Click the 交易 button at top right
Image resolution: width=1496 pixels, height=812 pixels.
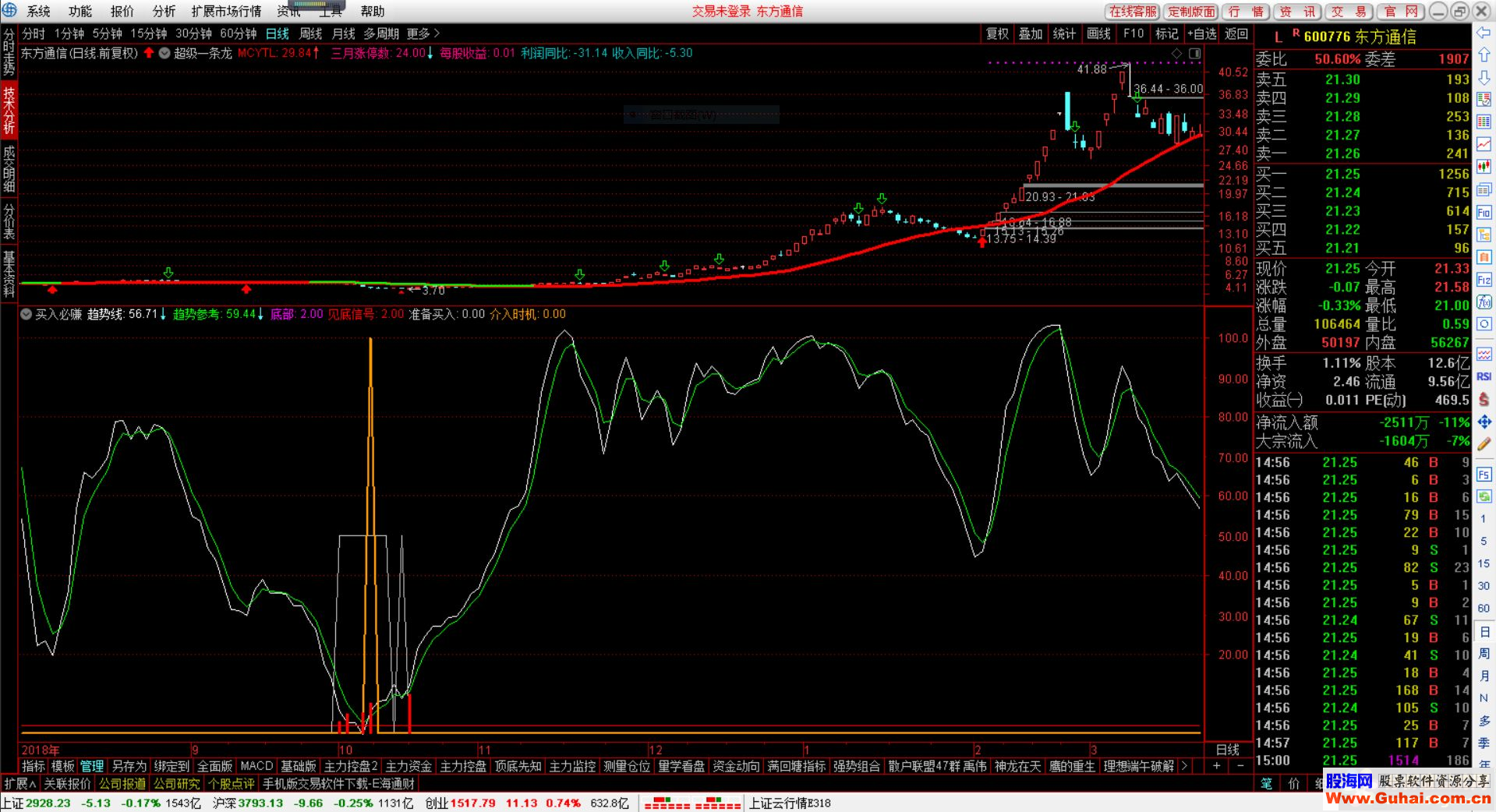(x=1349, y=11)
